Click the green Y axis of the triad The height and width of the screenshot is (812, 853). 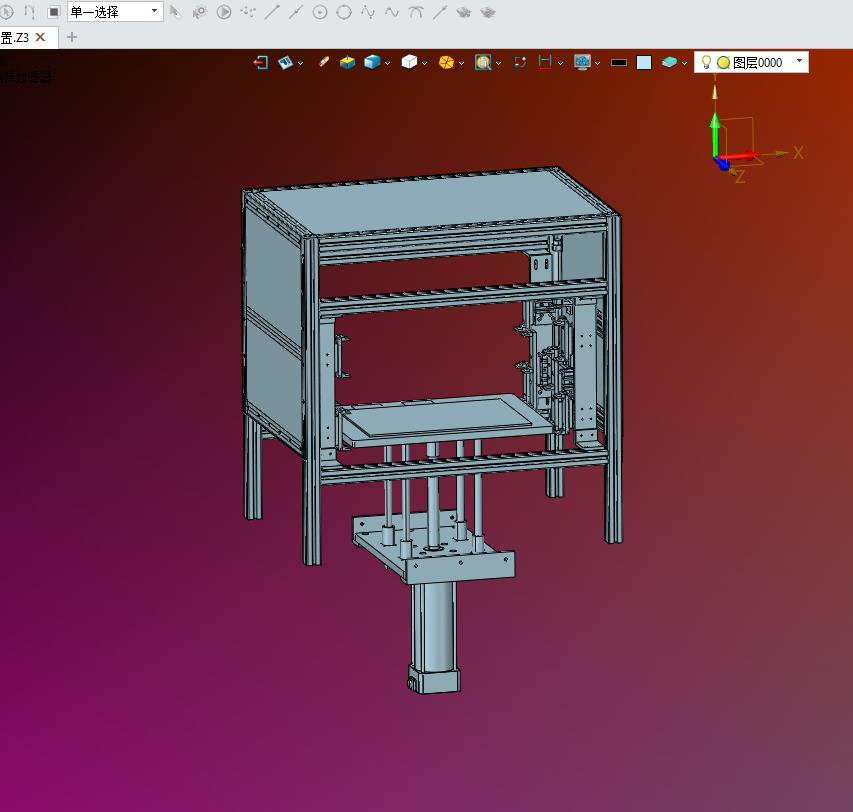(715, 132)
